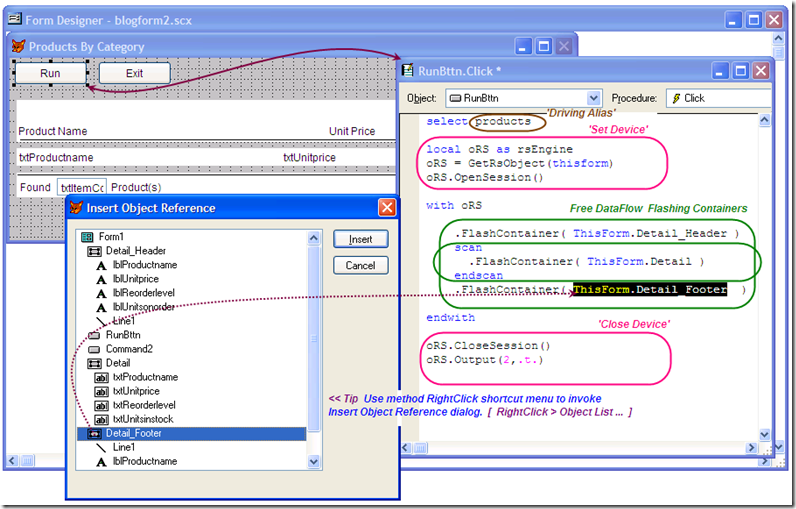Select txtProductname in object list
The image size is (796, 509).
pos(145,377)
